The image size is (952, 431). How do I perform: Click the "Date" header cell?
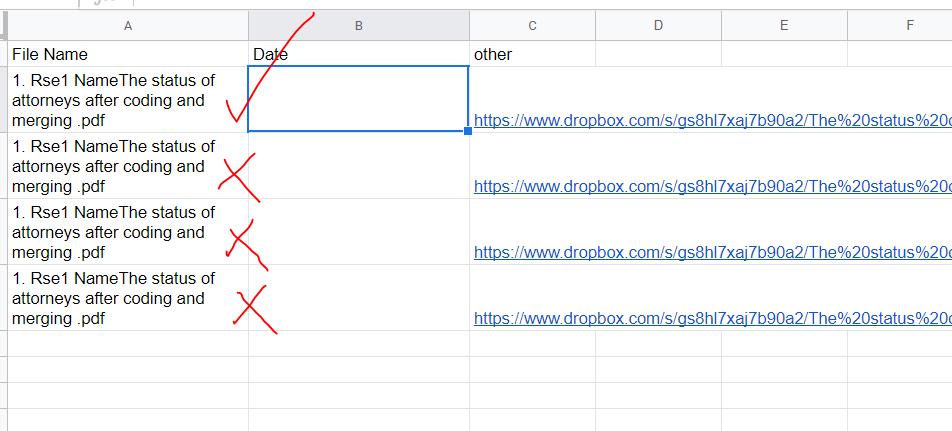[x=359, y=54]
